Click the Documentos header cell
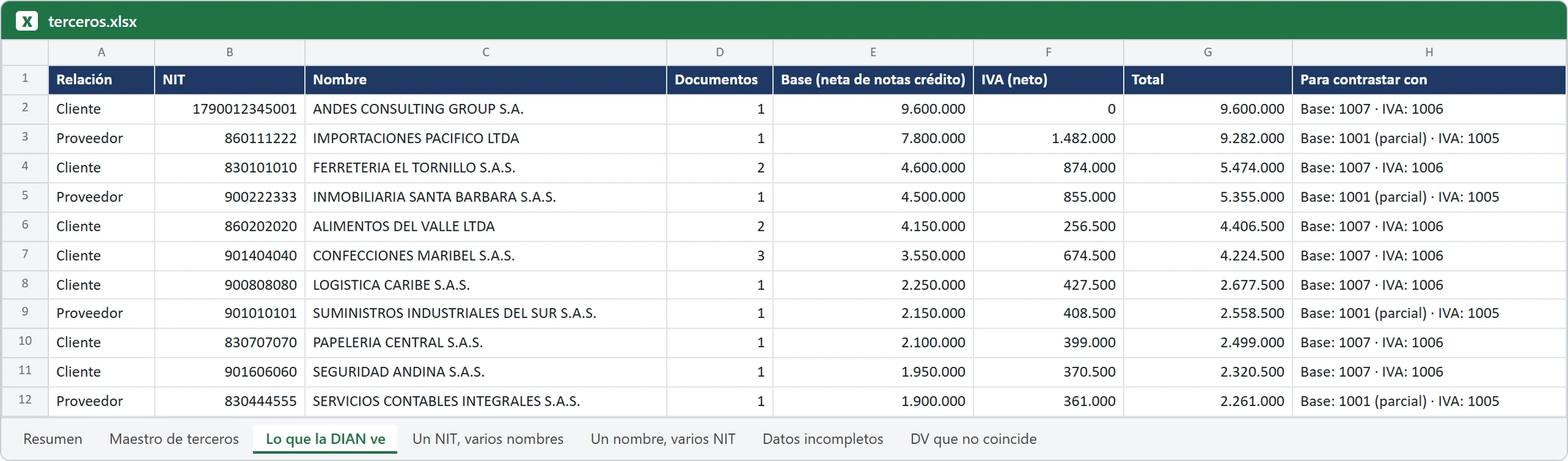1568x461 pixels. [719, 80]
